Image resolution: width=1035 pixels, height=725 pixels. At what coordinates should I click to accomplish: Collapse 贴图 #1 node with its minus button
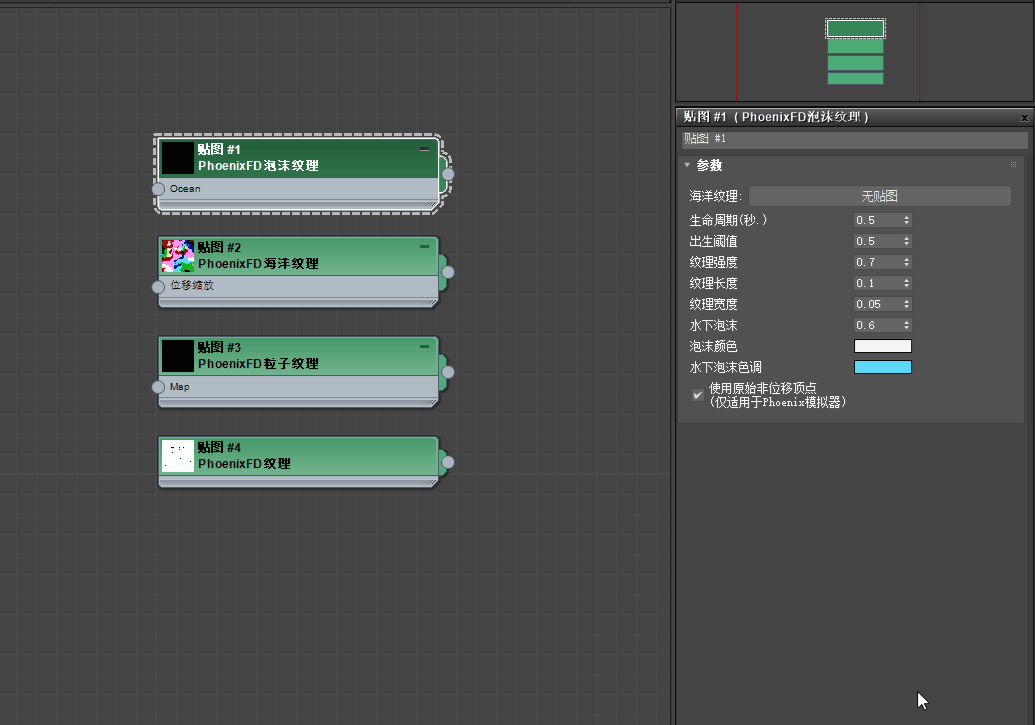[x=424, y=149]
